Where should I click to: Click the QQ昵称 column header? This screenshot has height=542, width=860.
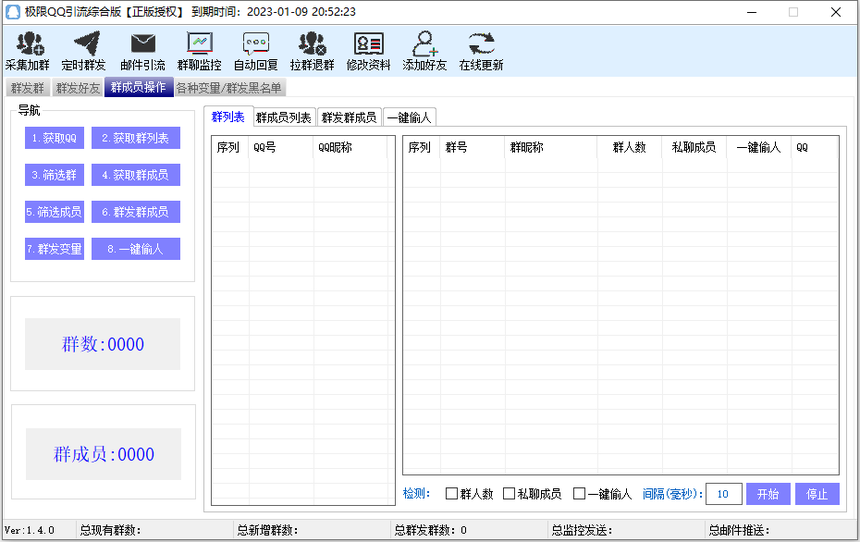(x=350, y=148)
